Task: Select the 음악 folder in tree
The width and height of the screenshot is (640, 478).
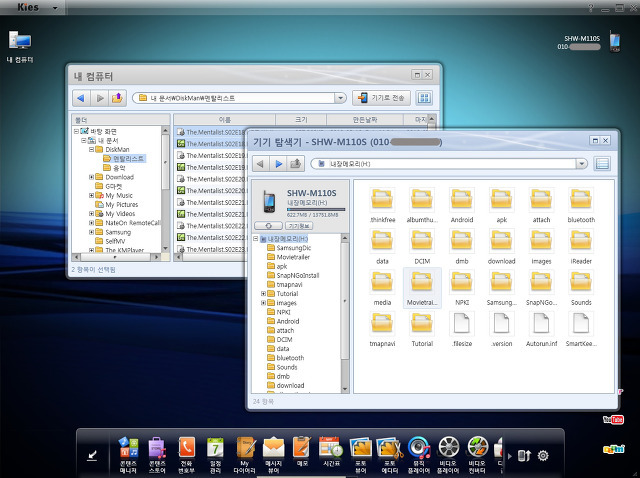Action: click(x=114, y=168)
